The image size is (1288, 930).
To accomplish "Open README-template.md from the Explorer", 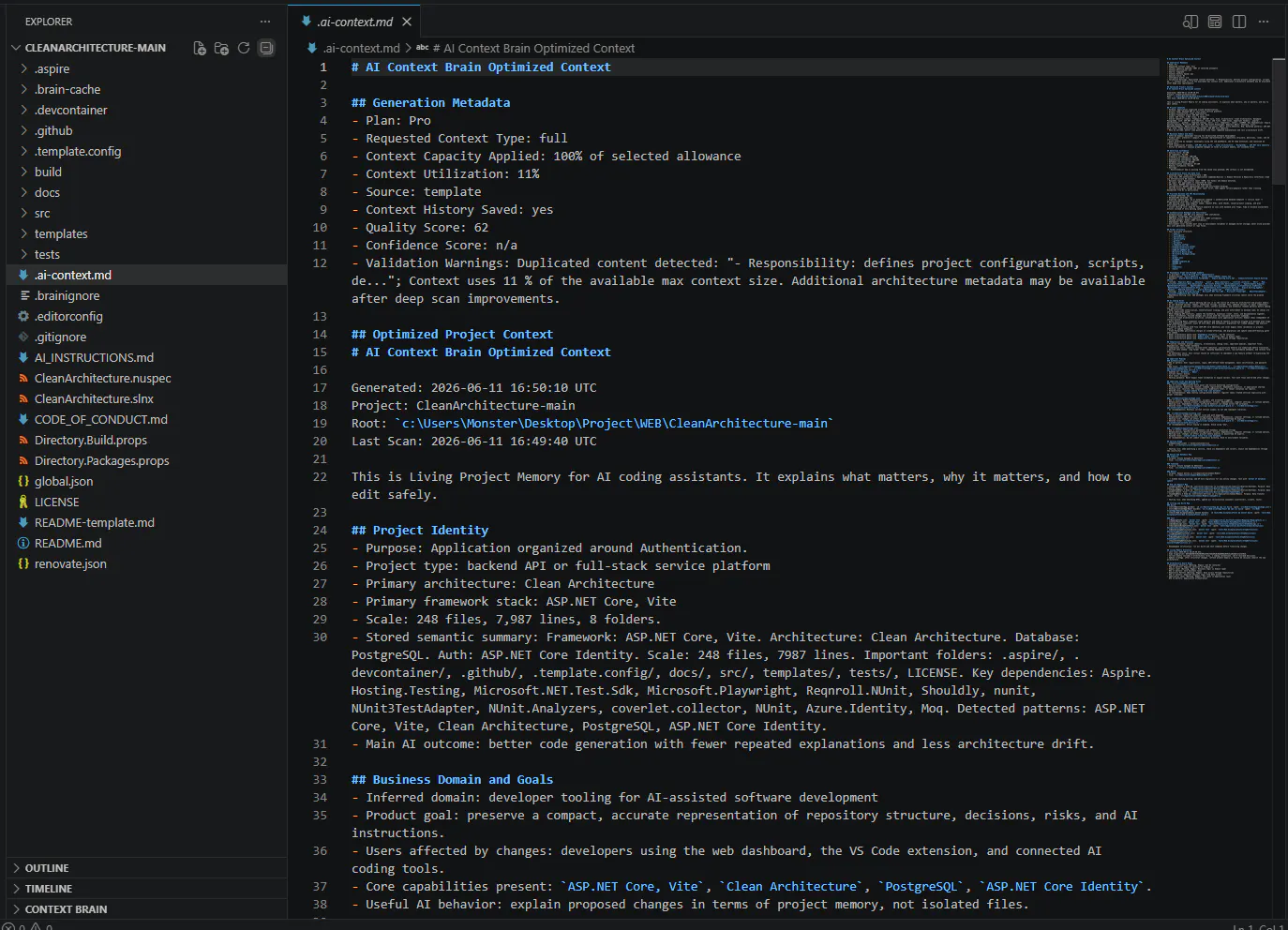I will (146, 522).
